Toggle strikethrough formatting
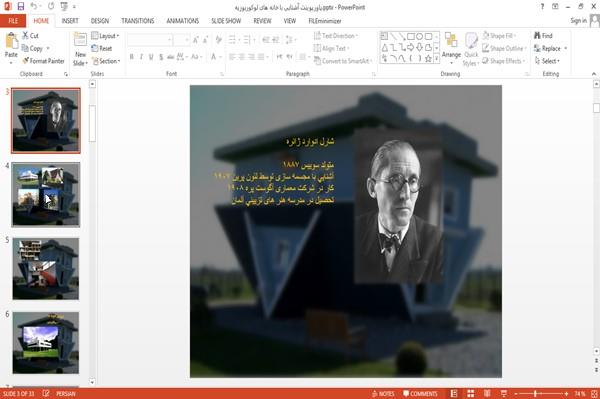This screenshot has width=600, height=399. (x=171, y=57)
